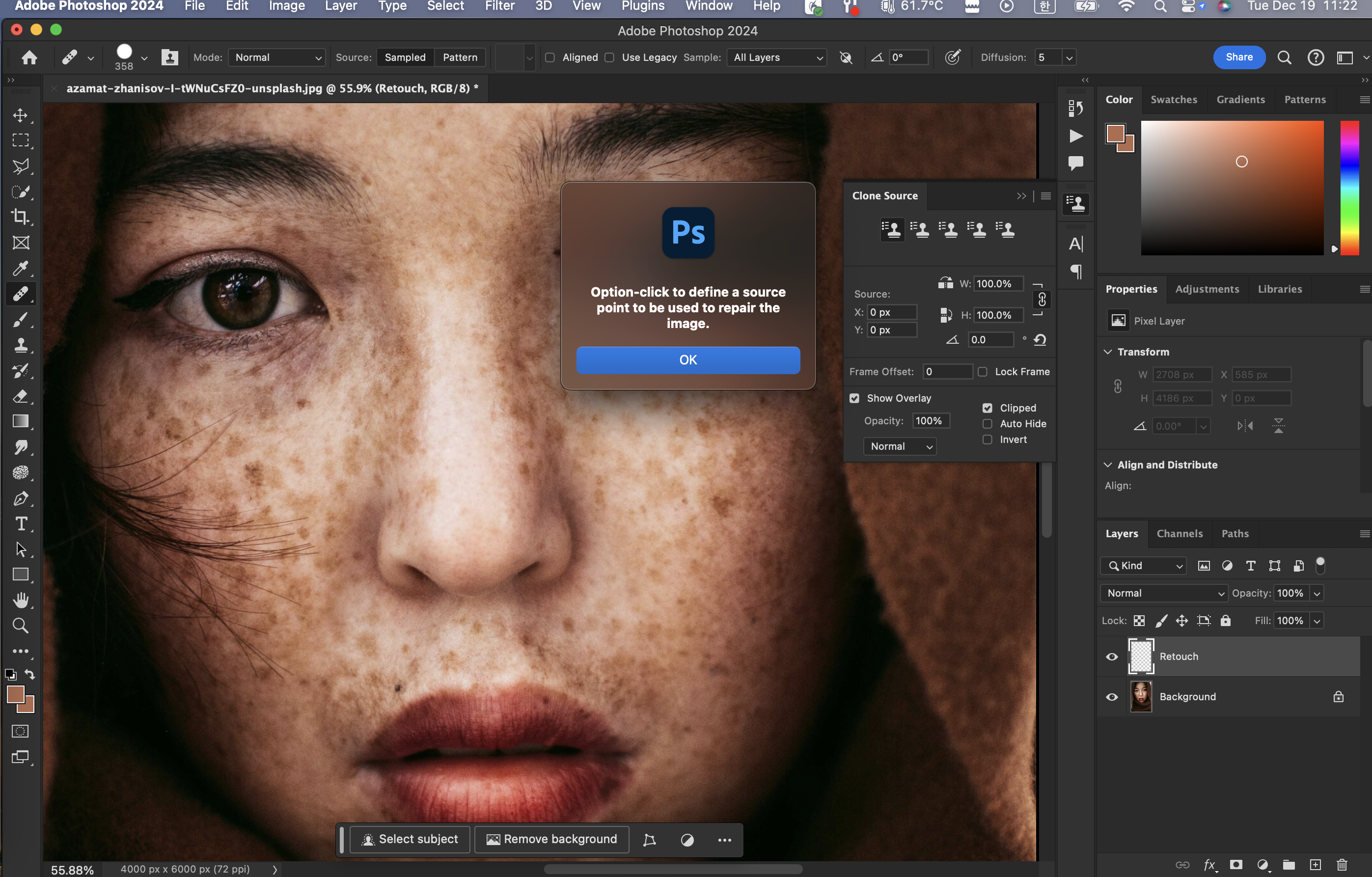This screenshot has width=1372, height=877.
Task: Switch to the Channels tab
Action: (x=1180, y=533)
